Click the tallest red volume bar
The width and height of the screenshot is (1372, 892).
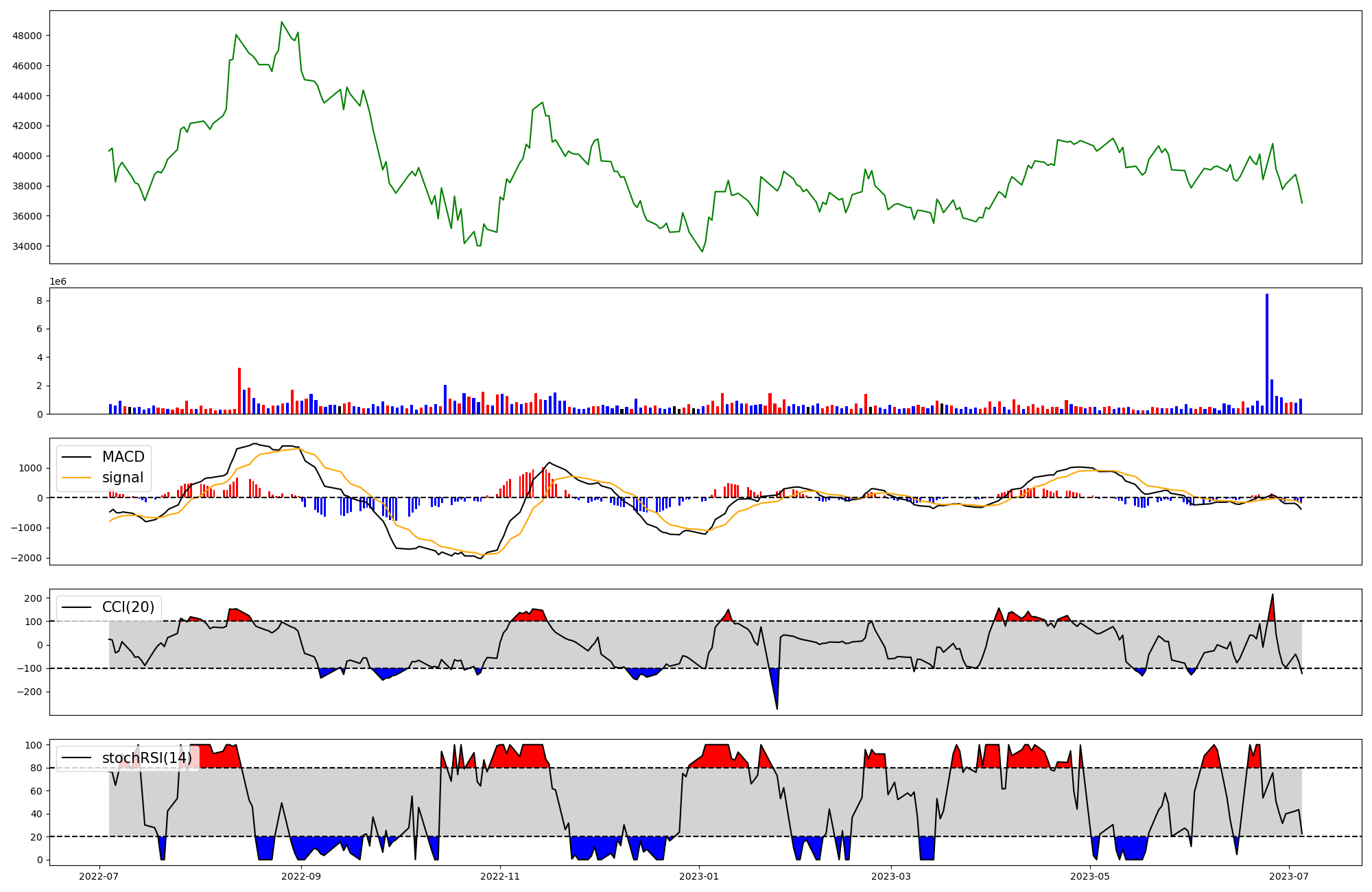tap(239, 391)
